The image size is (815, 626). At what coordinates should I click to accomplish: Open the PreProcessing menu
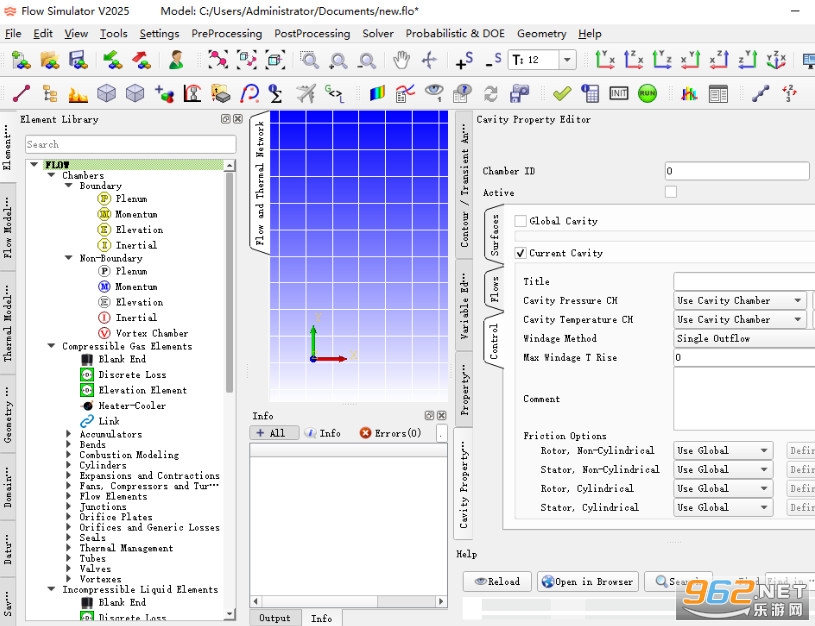click(227, 33)
